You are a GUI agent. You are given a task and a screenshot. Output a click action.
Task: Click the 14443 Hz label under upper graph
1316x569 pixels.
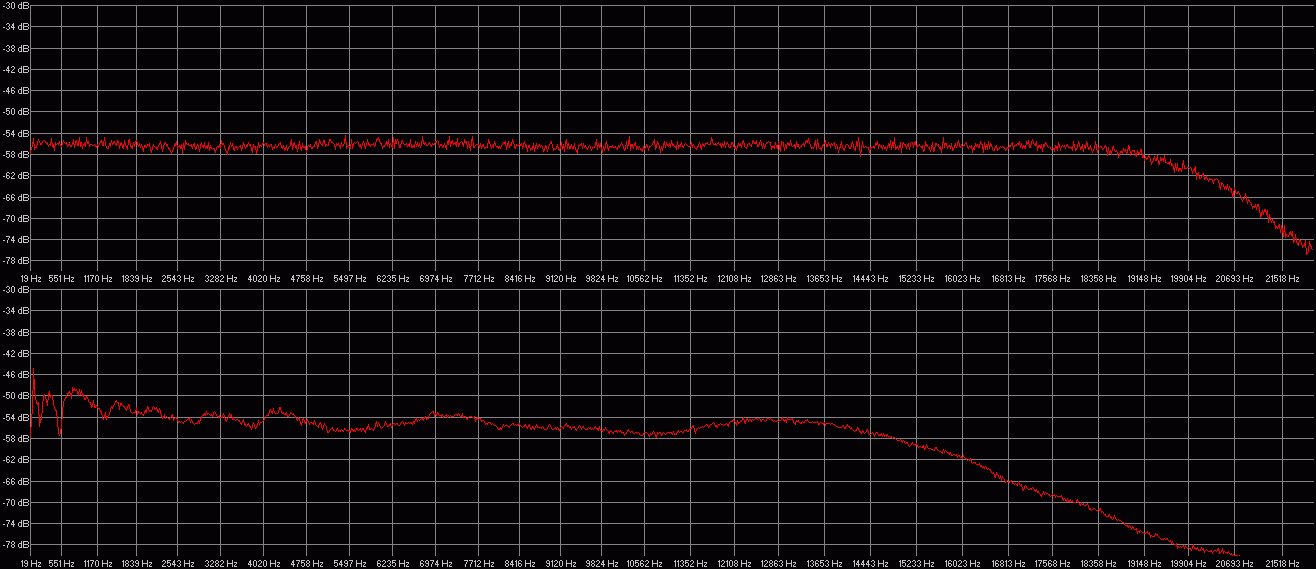870,279
